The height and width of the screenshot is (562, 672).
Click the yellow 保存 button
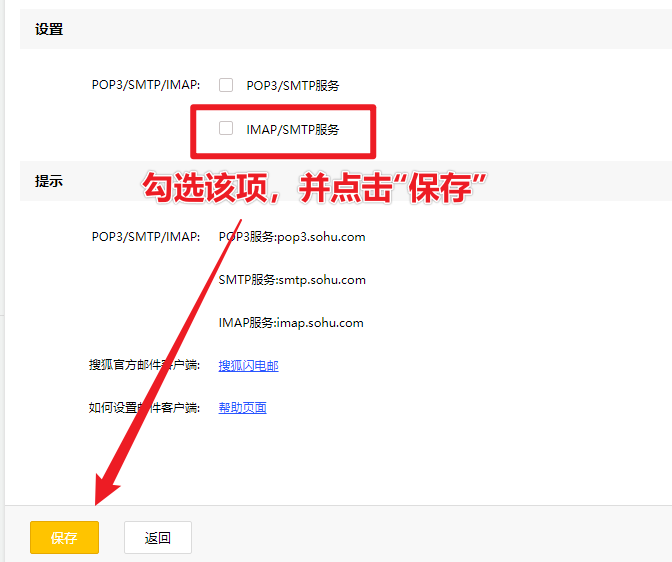(x=64, y=537)
